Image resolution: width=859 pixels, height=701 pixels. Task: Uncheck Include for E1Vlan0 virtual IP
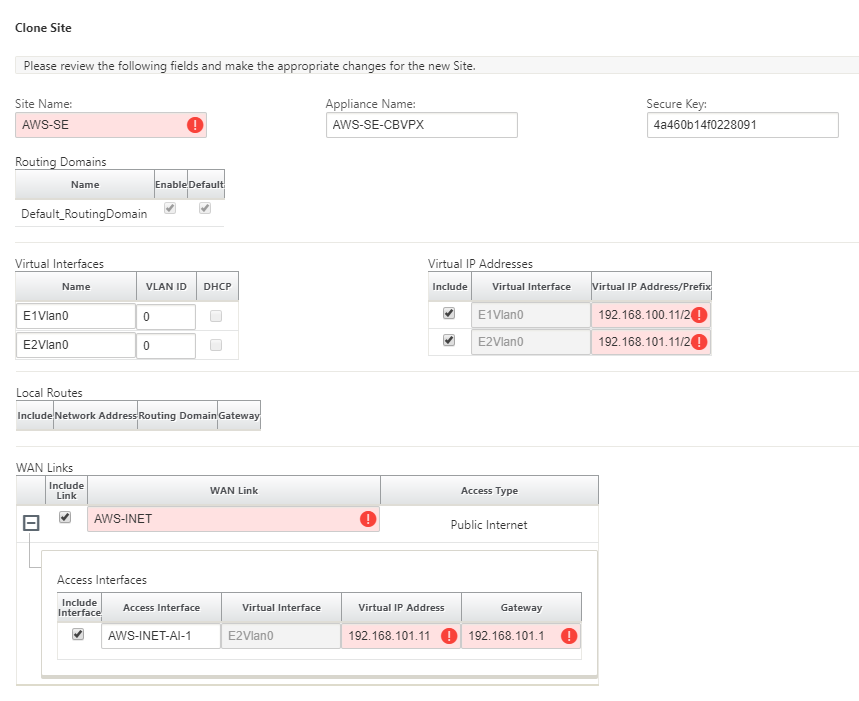click(449, 313)
